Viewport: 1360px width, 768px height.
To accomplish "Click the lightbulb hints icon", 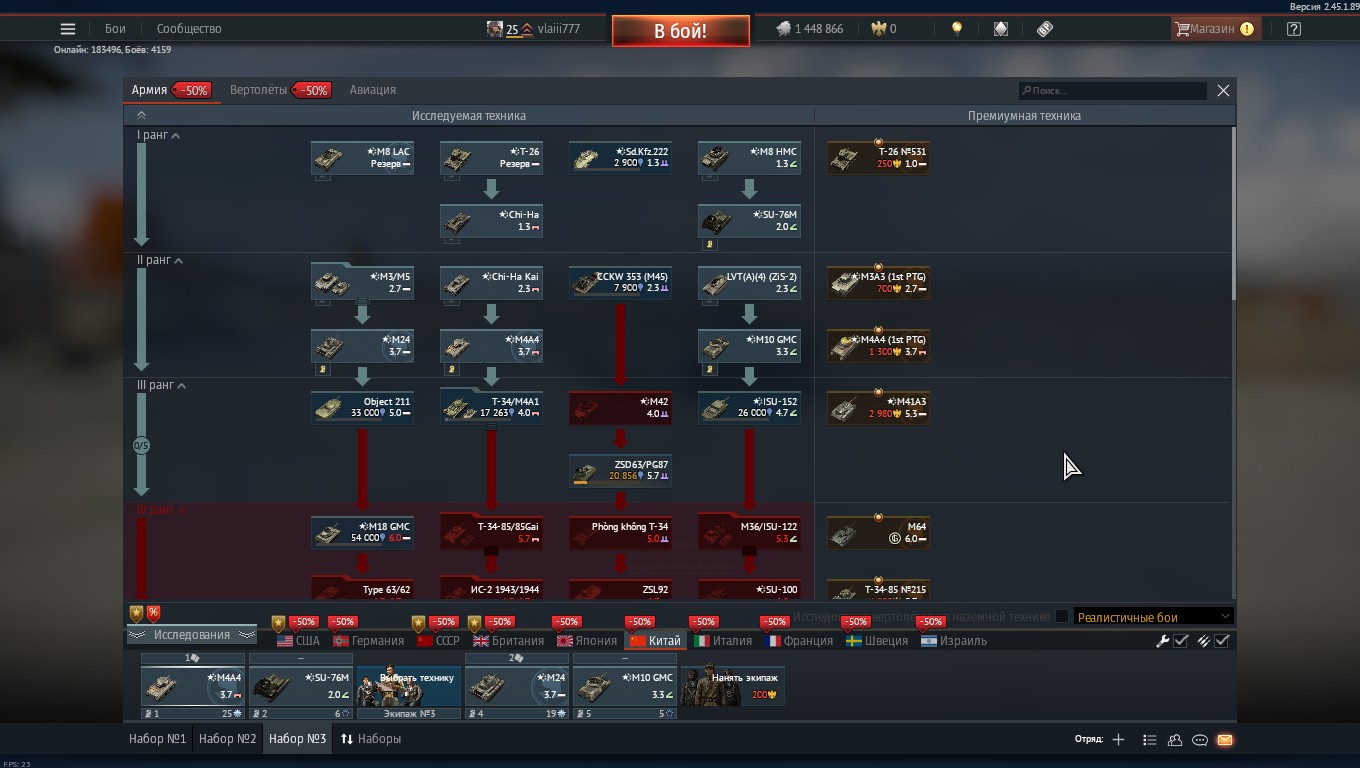I will [957, 29].
